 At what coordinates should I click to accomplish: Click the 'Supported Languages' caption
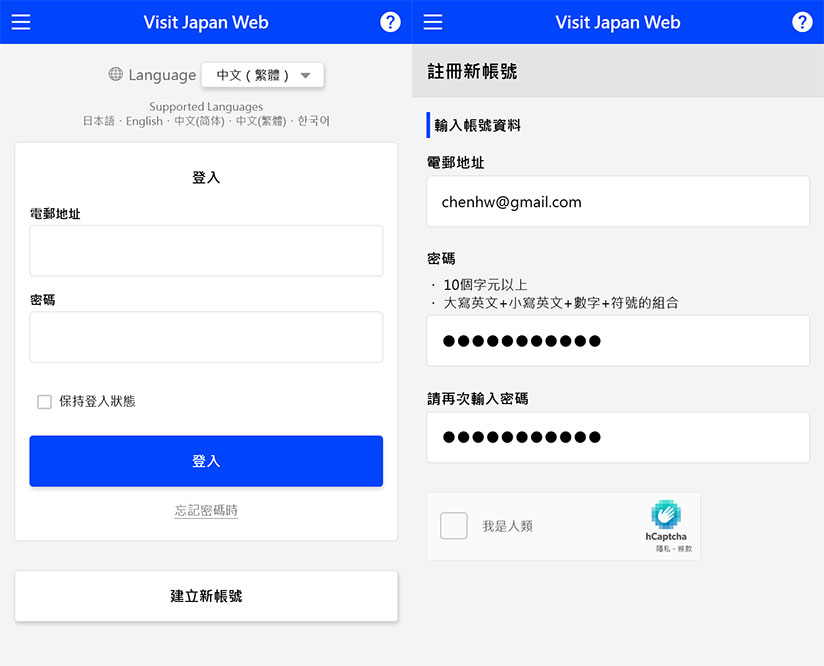[206, 107]
